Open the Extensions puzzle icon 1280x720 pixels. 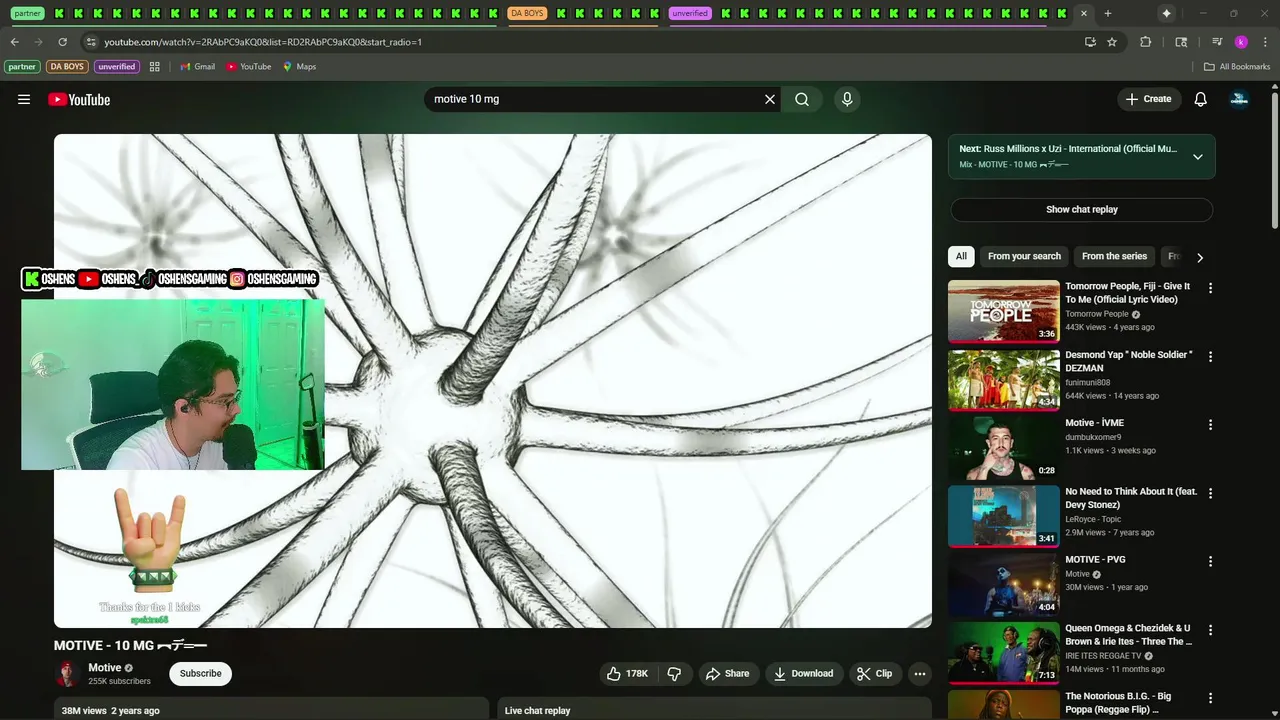(1146, 42)
